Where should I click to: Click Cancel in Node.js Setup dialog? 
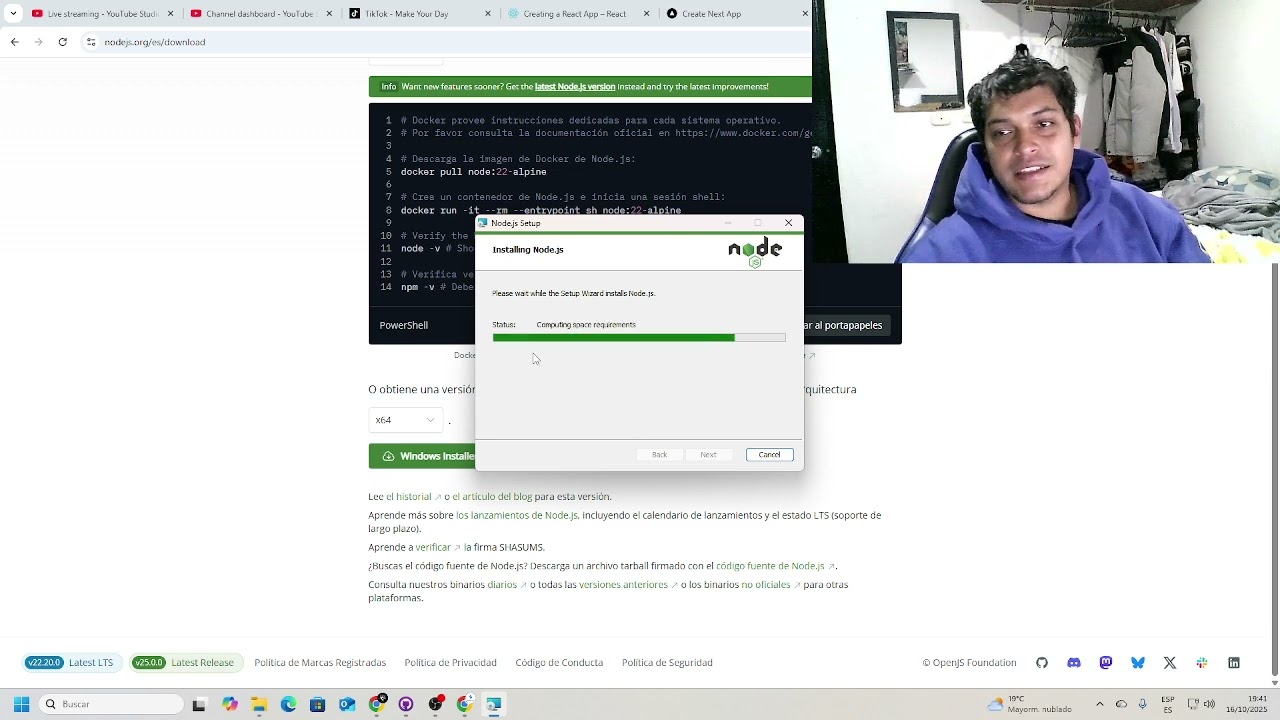(x=769, y=455)
